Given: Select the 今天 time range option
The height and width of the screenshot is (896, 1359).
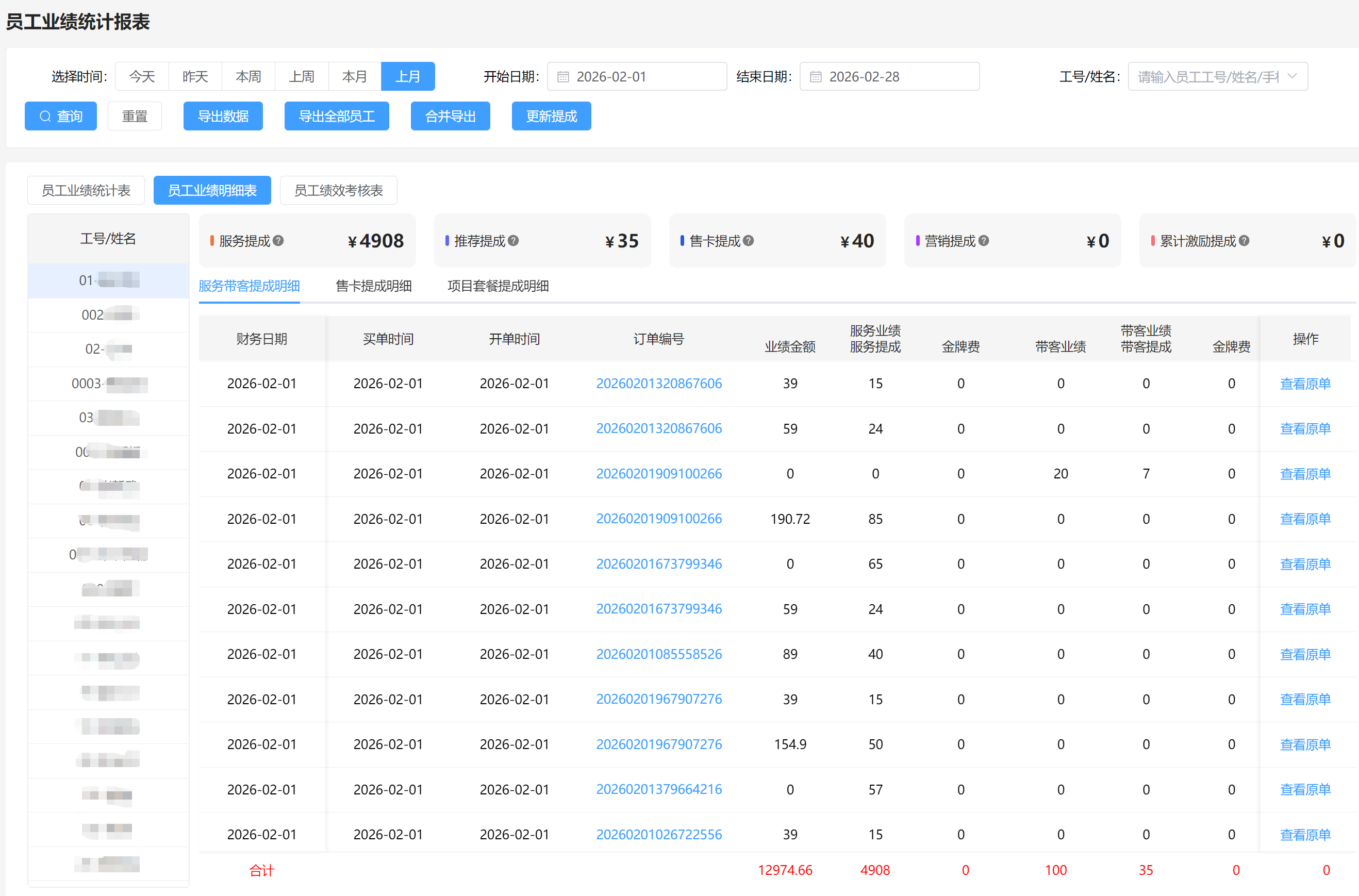Looking at the screenshot, I should click(x=142, y=77).
